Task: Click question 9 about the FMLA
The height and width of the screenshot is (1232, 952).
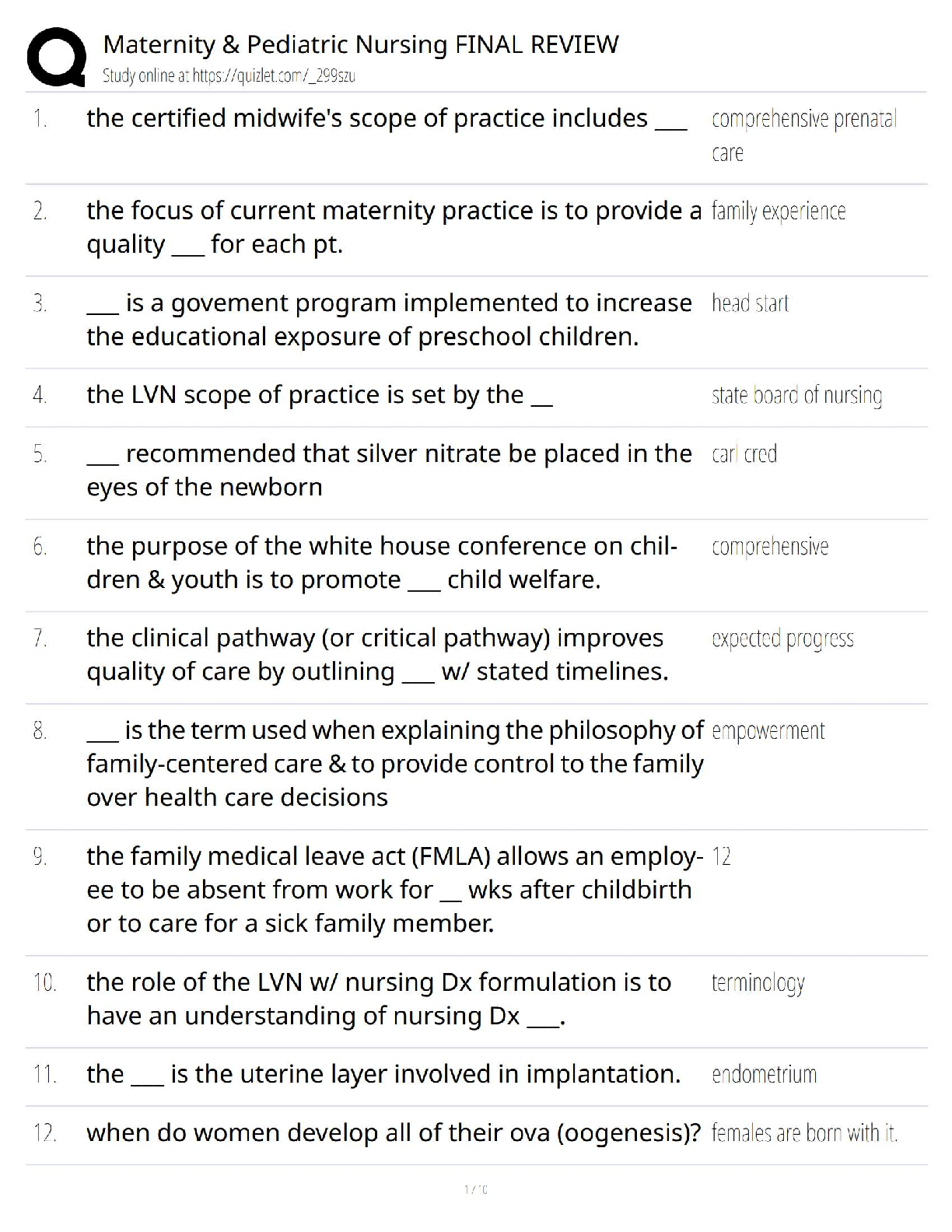Action: click(393, 890)
